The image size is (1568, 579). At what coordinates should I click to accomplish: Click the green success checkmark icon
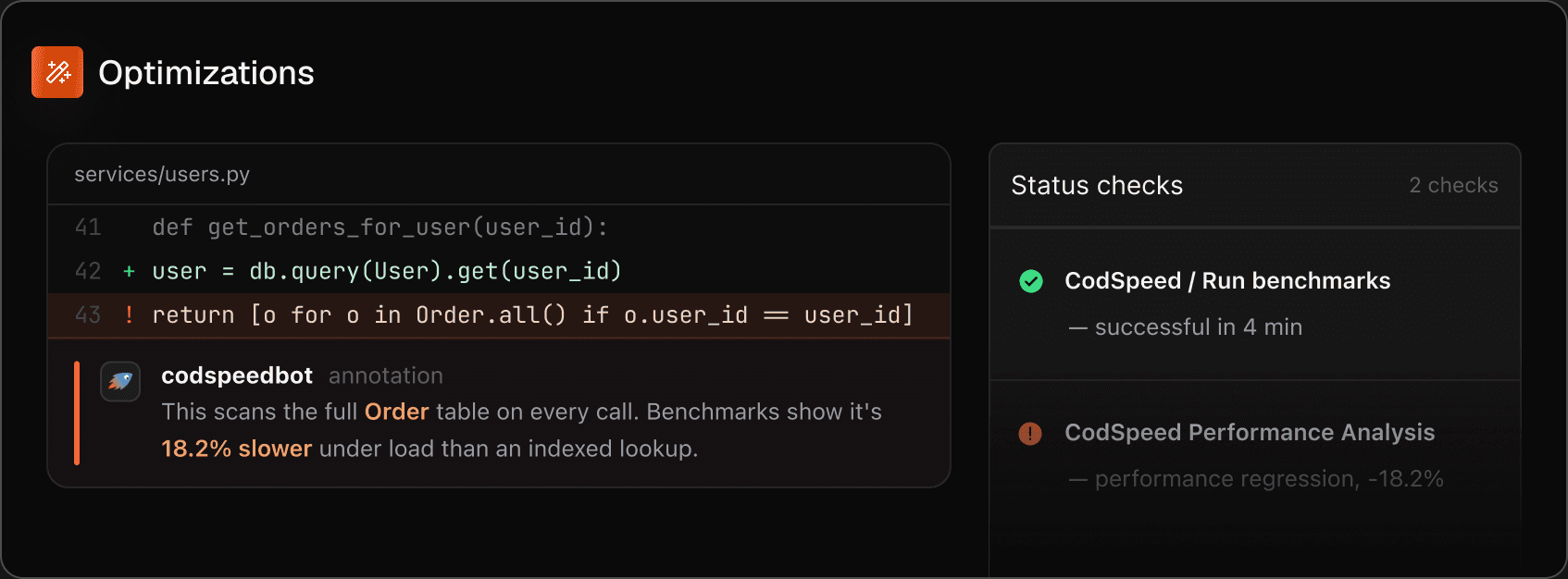(x=1030, y=281)
